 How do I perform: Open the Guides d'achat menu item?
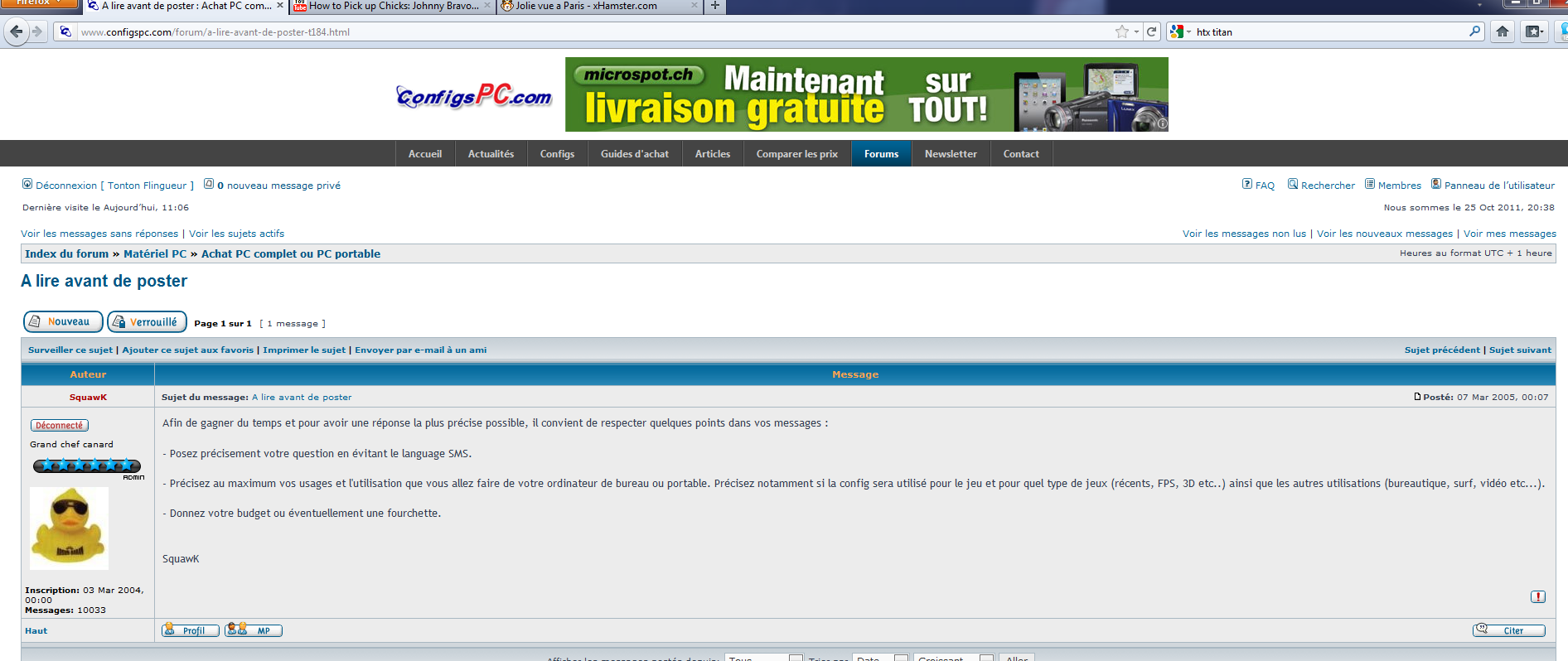(x=634, y=154)
